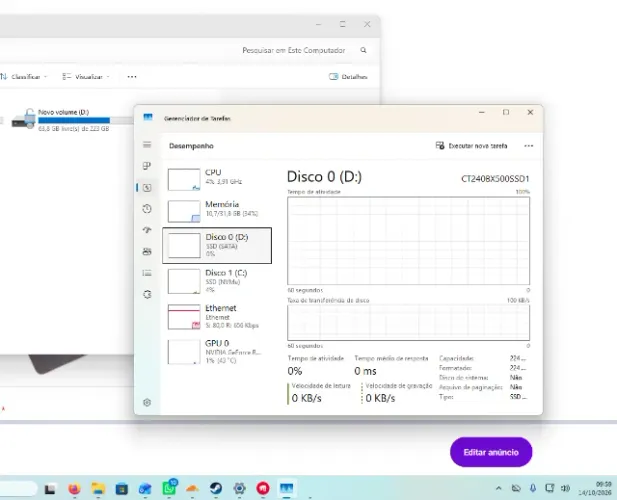Click the Capacidade row in disk details

tap(482, 358)
